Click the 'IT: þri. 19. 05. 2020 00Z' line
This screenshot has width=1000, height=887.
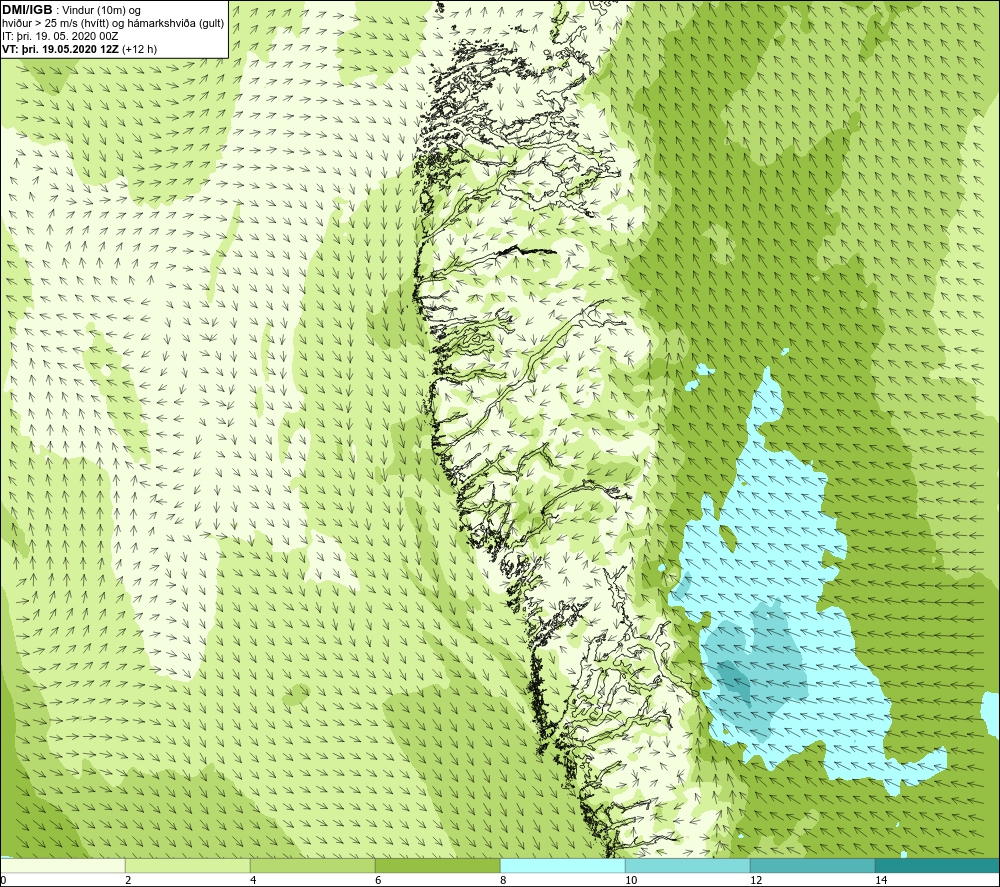(60, 36)
